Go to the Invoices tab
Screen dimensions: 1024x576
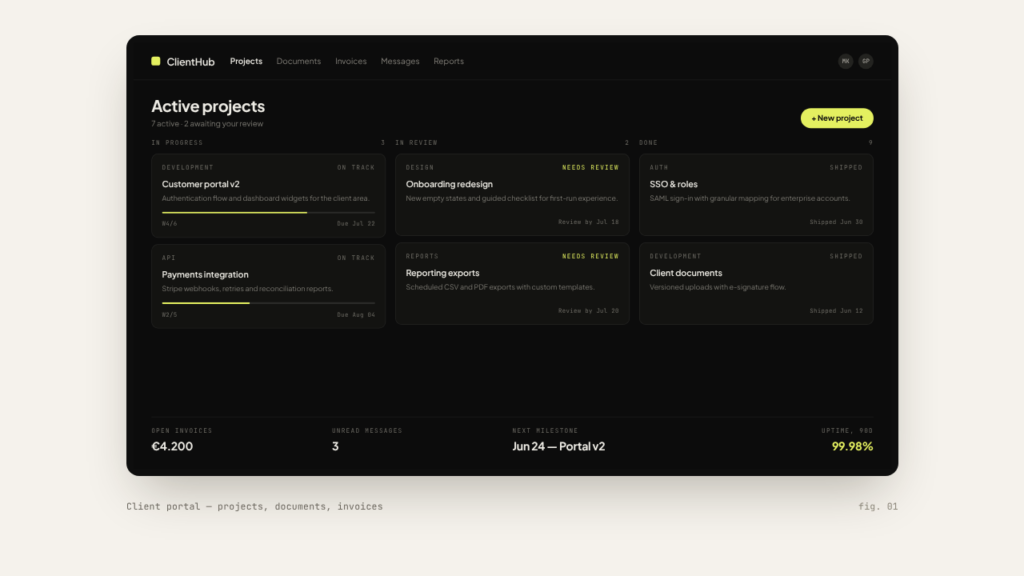coord(351,61)
